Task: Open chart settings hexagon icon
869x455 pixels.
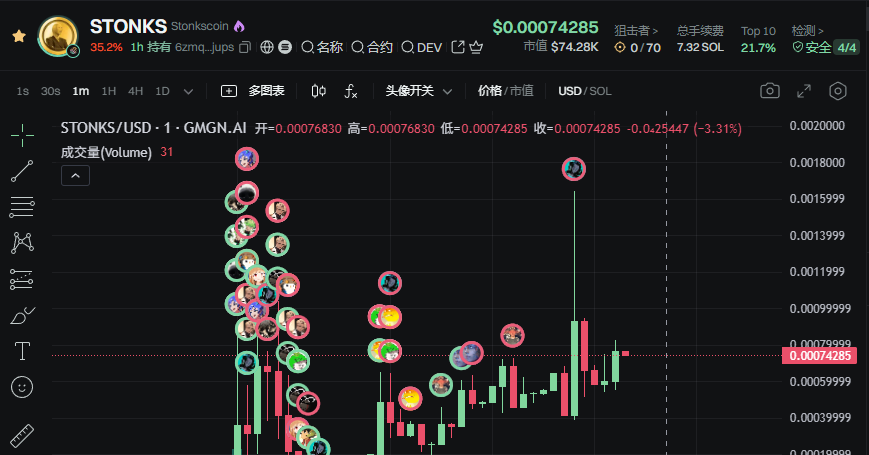Action: 837,91
